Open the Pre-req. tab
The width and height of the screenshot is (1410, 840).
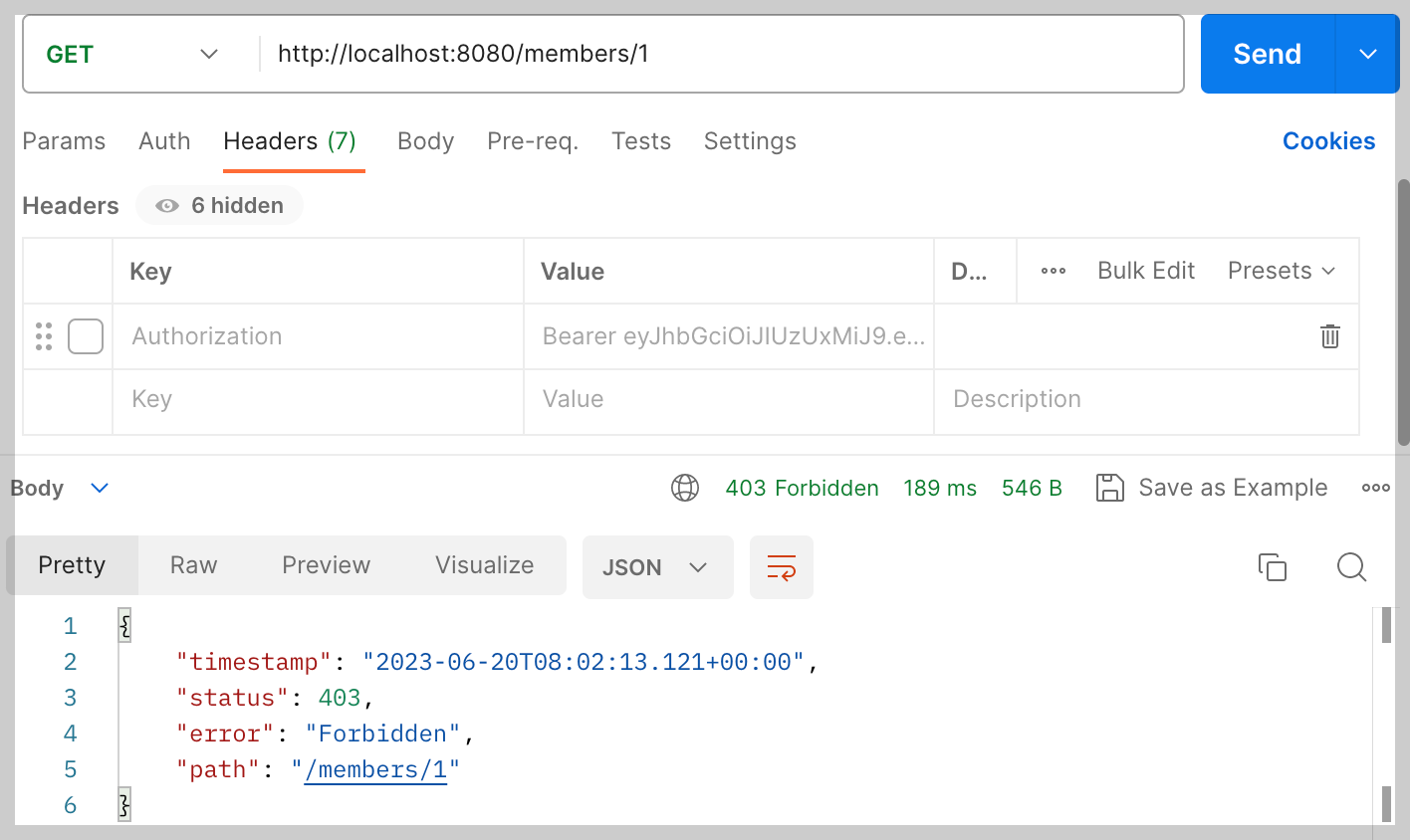[x=533, y=141]
